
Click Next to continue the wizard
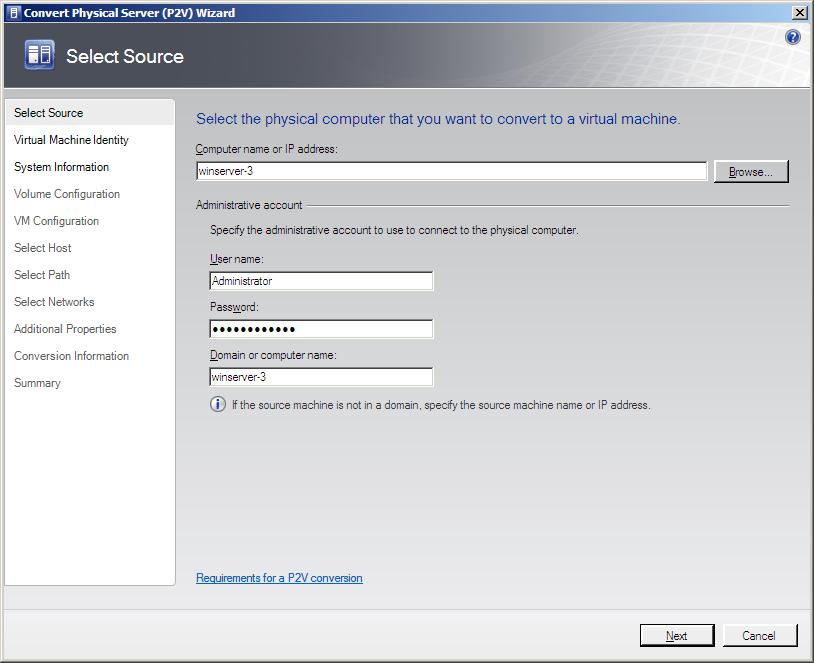pyautogui.click(x=677, y=635)
